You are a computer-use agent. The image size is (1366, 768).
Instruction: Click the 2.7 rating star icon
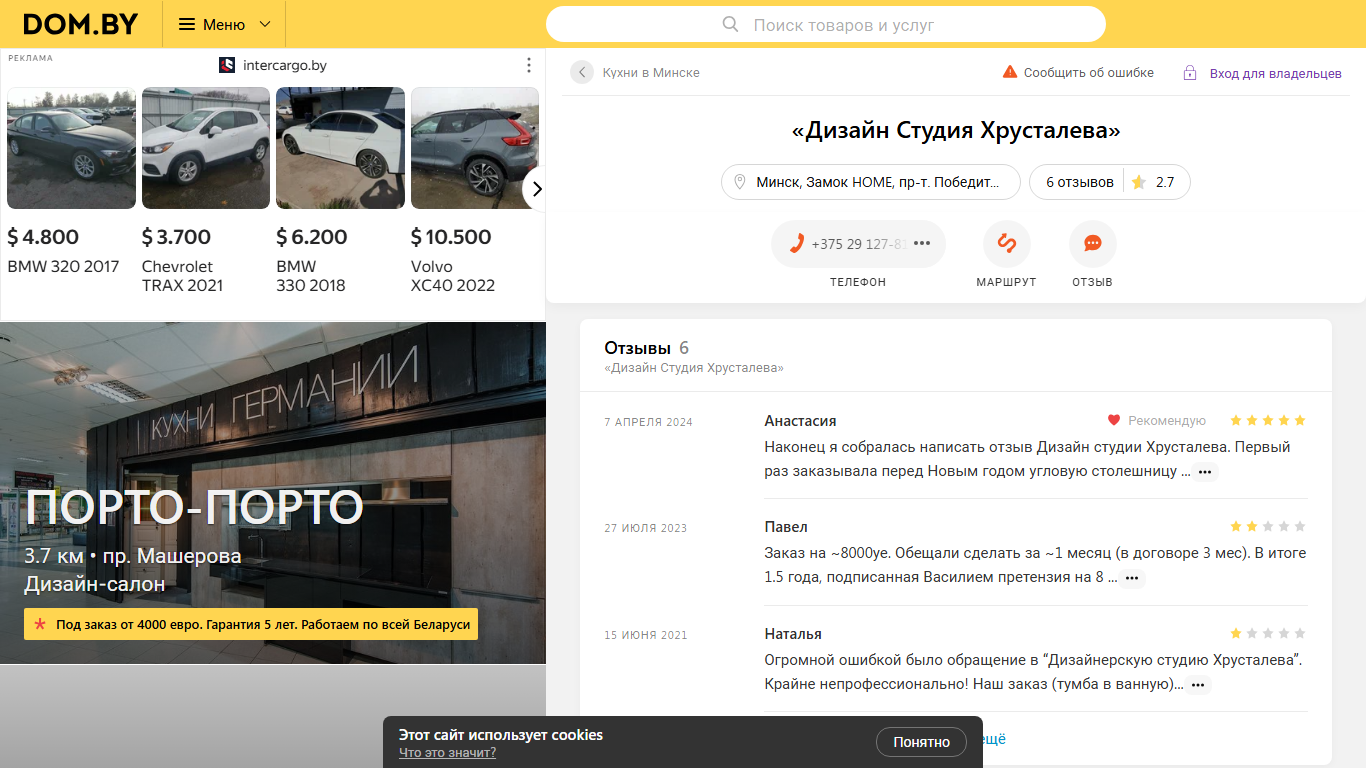click(1138, 182)
